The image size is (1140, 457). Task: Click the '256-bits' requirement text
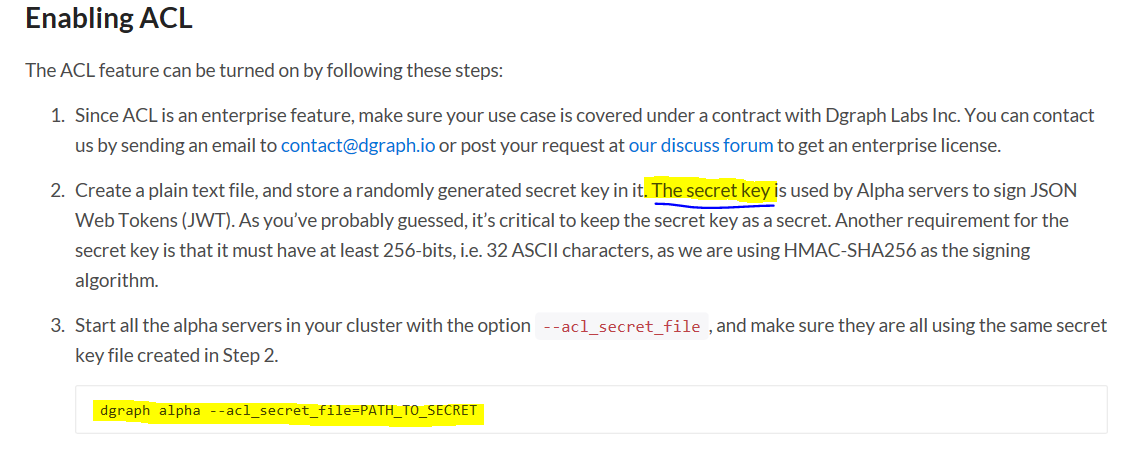409,251
